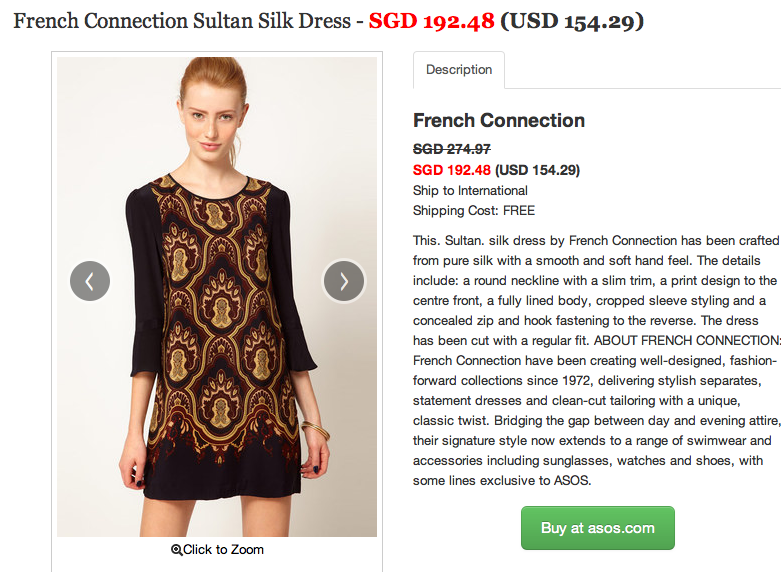This screenshot has width=781, height=572.
Task: Click the French Connection Sultan Silk Dress title
Action: (x=182, y=21)
